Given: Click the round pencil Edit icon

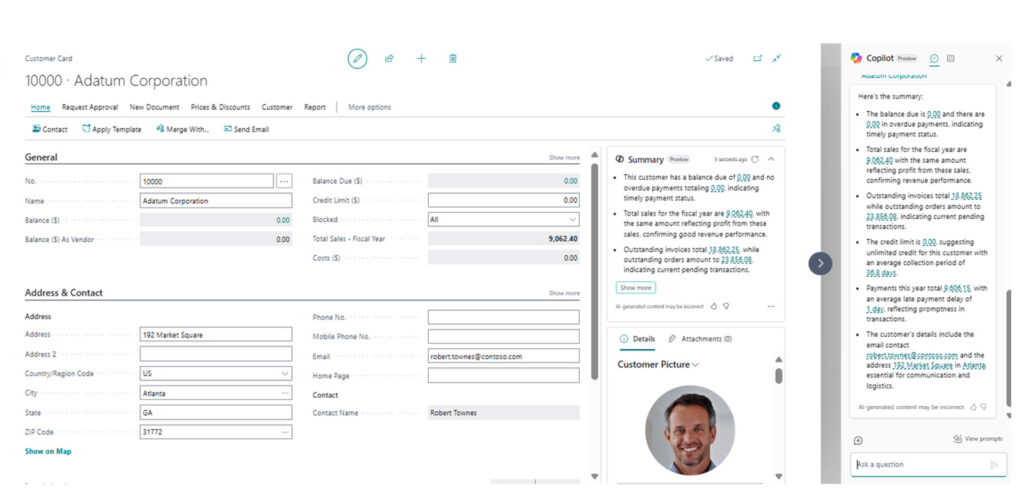Looking at the screenshot, I should pyautogui.click(x=357, y=59).
